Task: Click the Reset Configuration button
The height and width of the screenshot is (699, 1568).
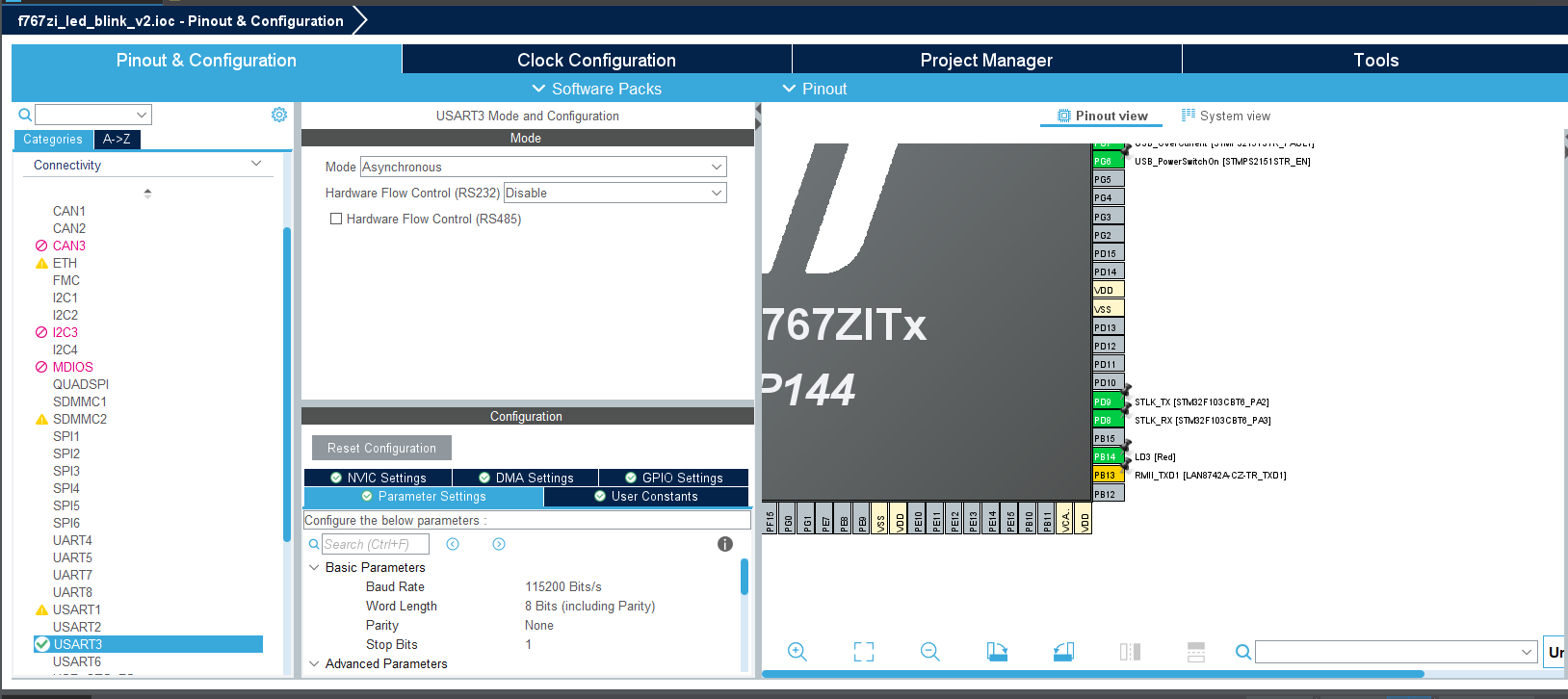Action: coord(381,448)
